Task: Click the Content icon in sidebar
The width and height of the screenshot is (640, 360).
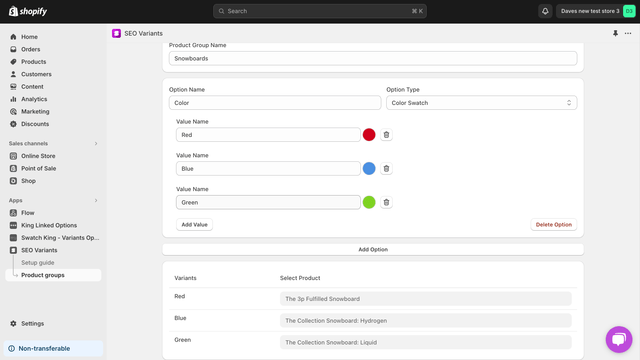Action: 13,87
